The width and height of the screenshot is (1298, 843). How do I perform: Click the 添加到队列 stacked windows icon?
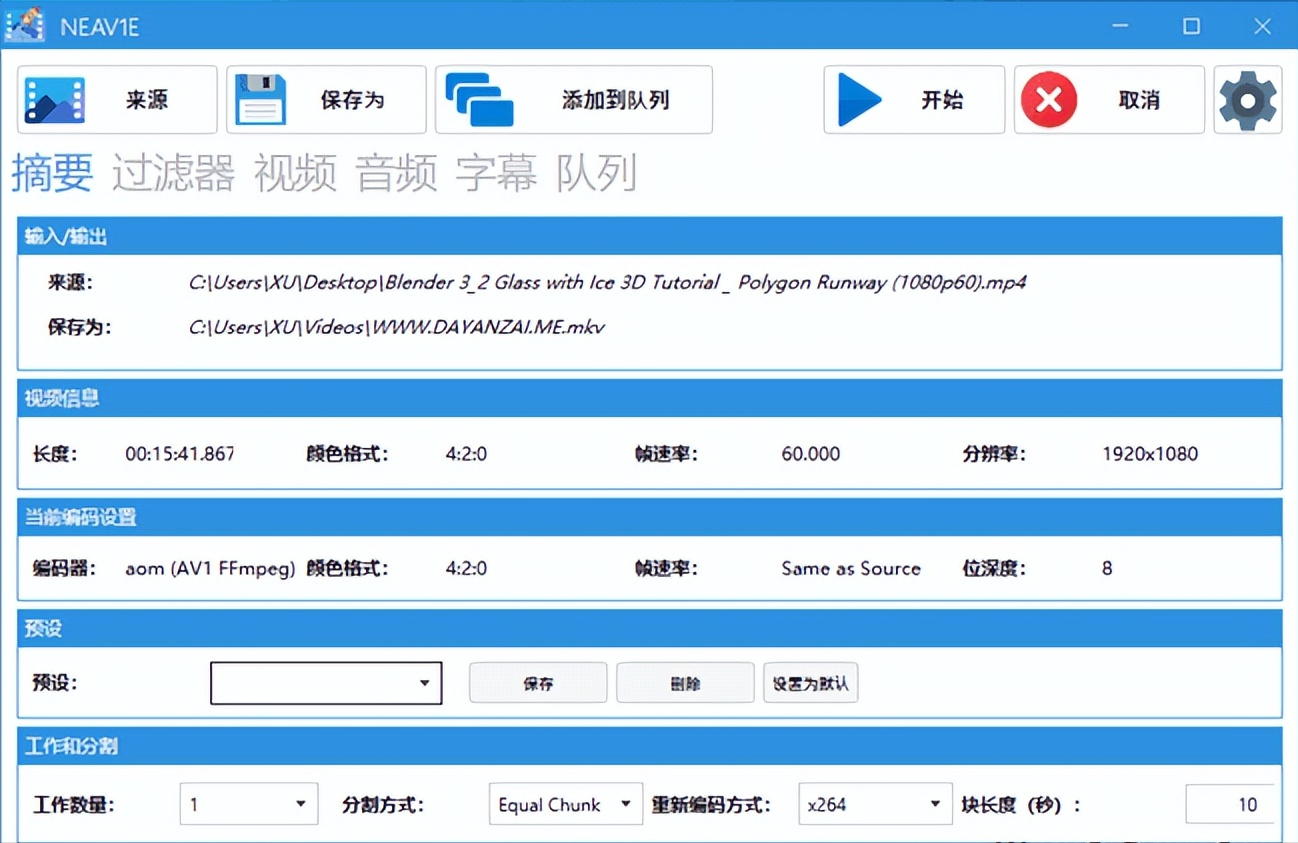click(479, 100)
